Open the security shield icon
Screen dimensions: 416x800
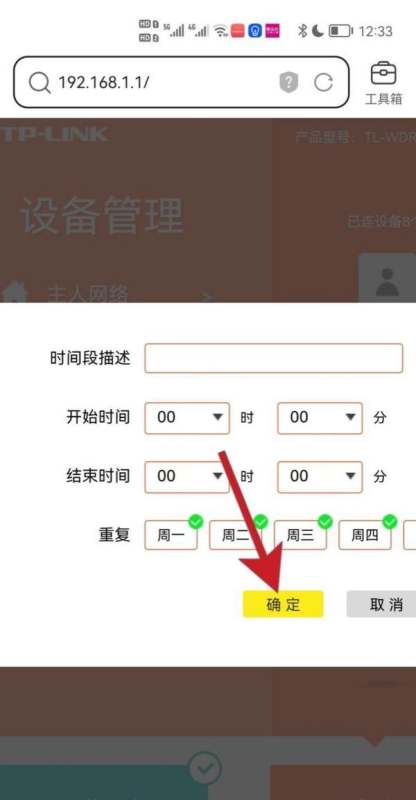[288, 82]
